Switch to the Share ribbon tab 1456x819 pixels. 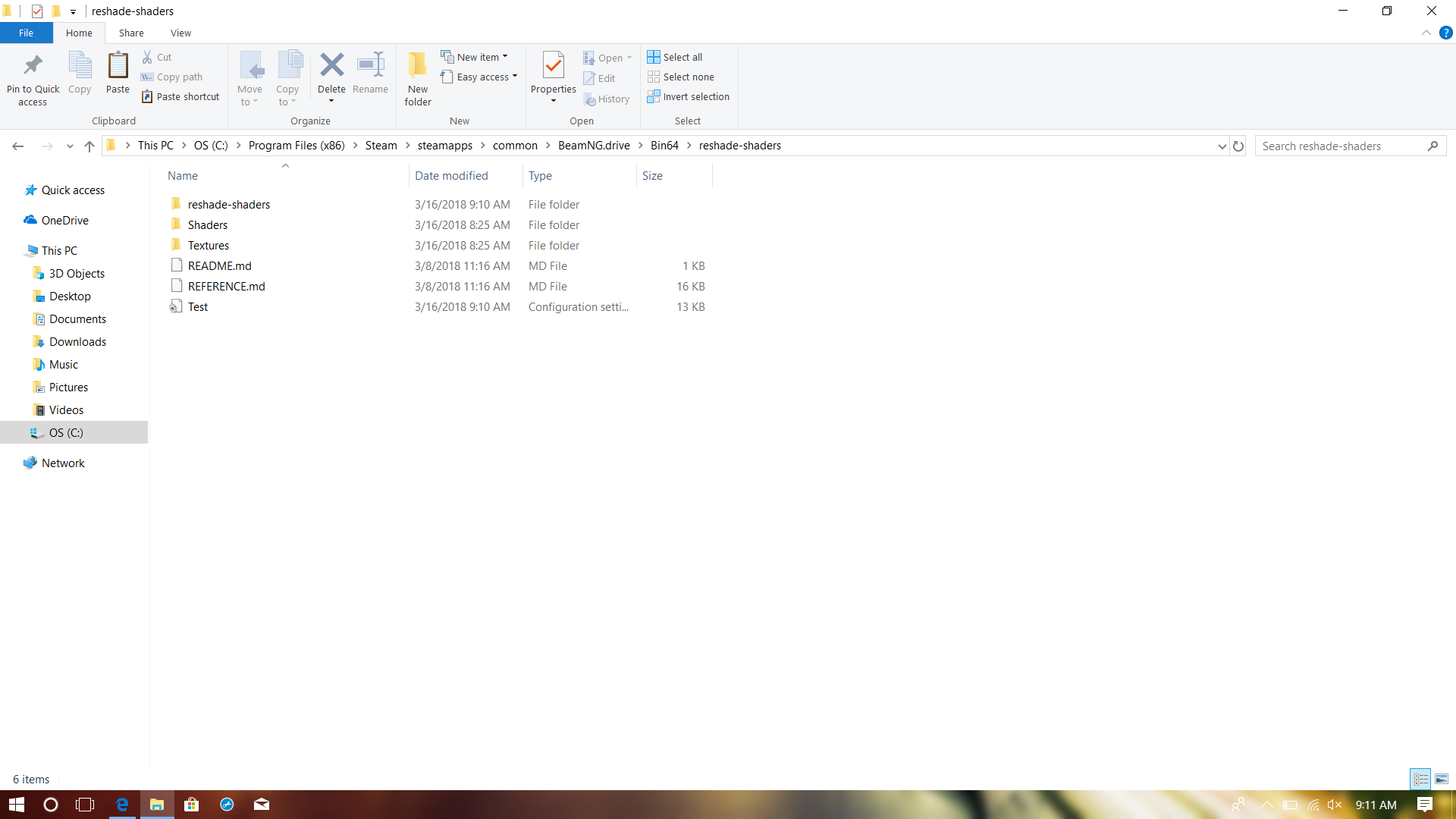(x=131, y=33)
